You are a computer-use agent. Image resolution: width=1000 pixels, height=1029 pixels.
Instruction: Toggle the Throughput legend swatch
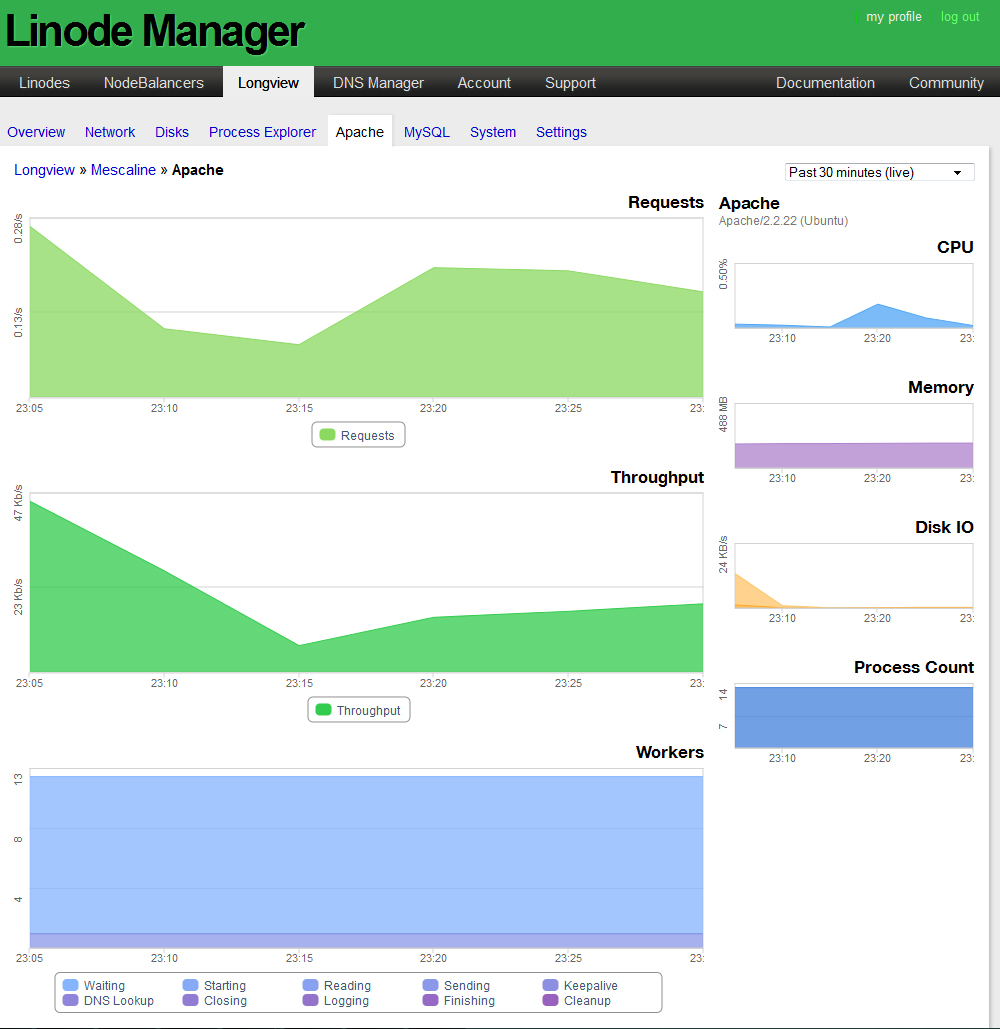323,709
